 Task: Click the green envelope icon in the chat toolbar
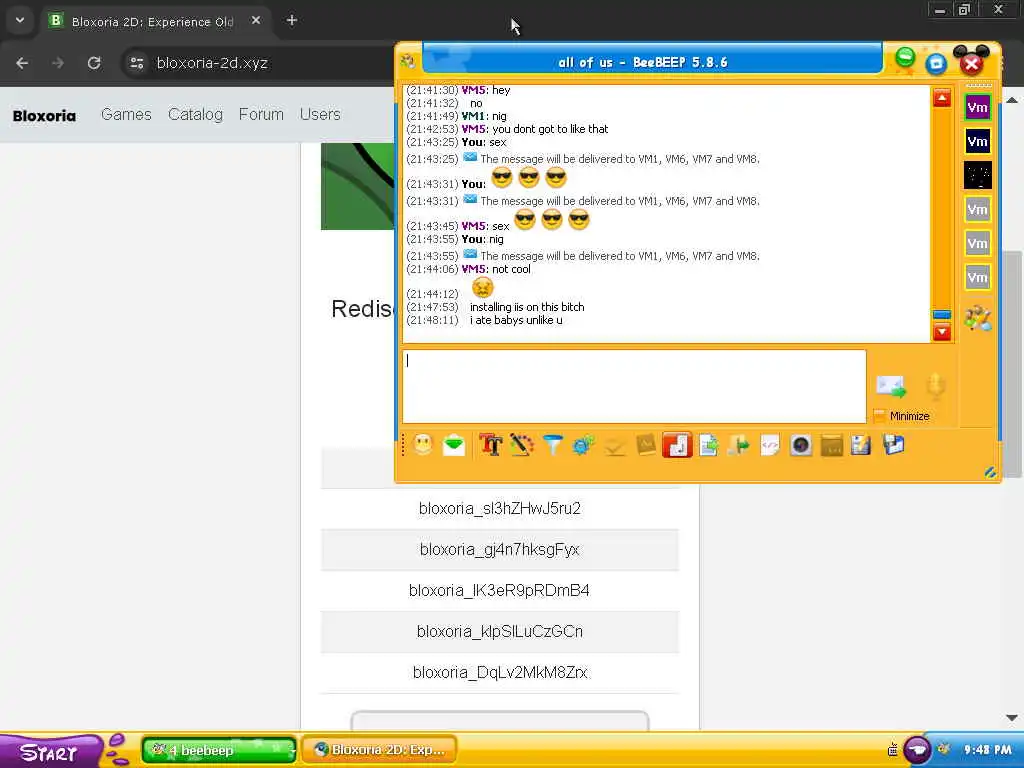pyautogui.click(x=454, y=445)
